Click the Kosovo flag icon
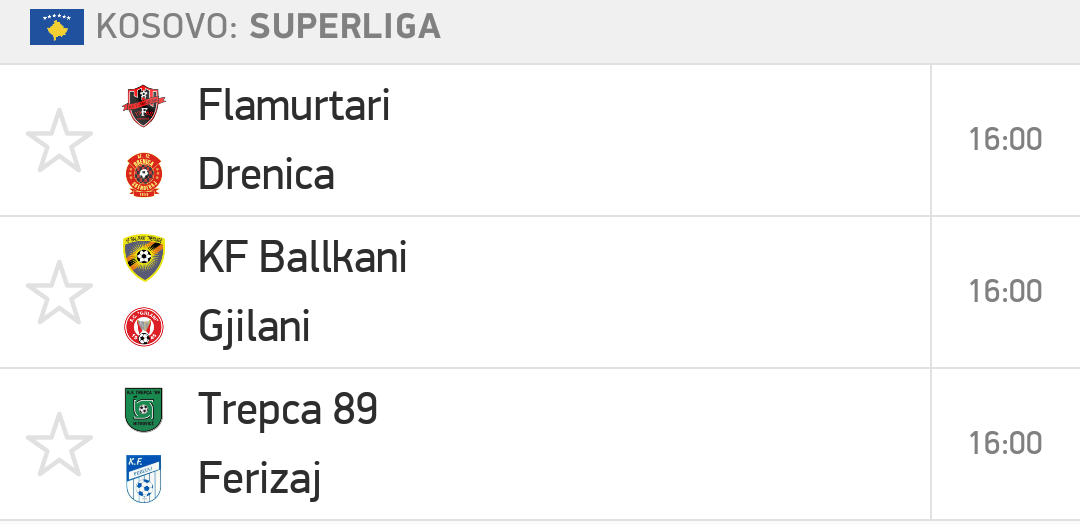This screenshot has height=525, width=1080. pos(57,27)
